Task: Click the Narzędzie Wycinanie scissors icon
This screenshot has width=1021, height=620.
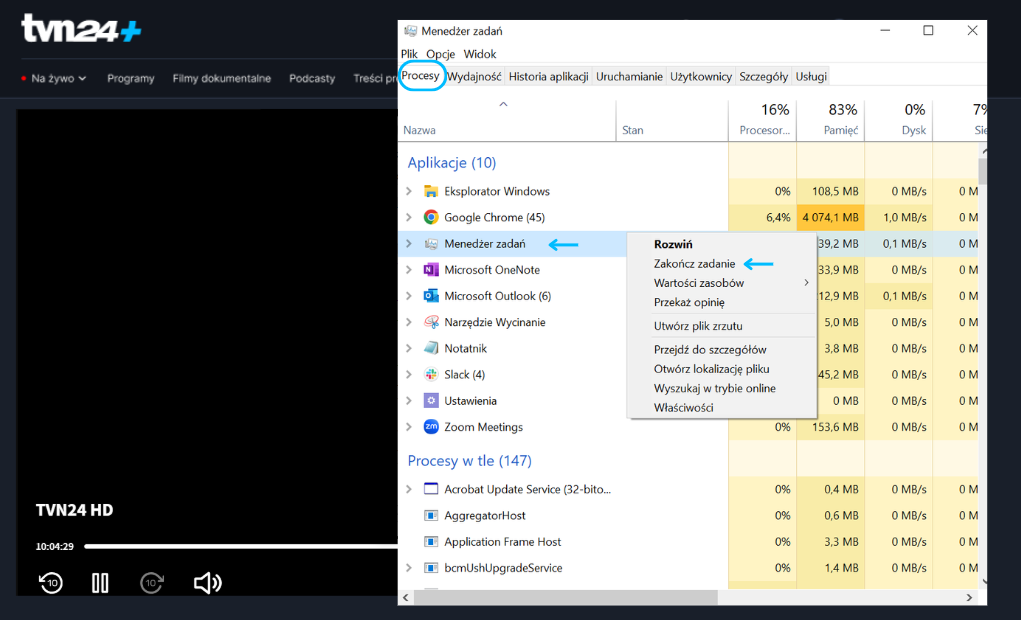Action: [431, 322]
